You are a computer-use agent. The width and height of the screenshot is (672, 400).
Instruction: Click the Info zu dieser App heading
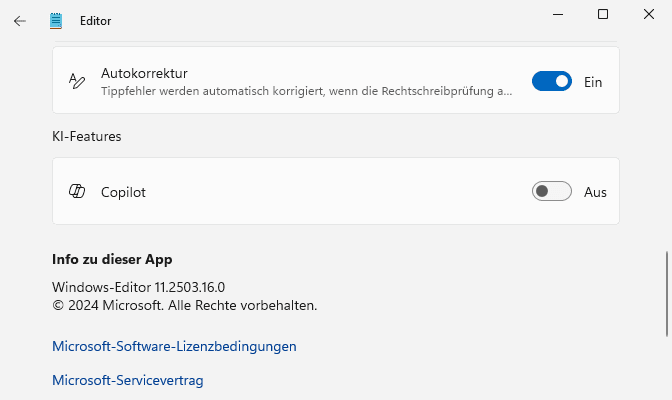[x=112, y=259]
